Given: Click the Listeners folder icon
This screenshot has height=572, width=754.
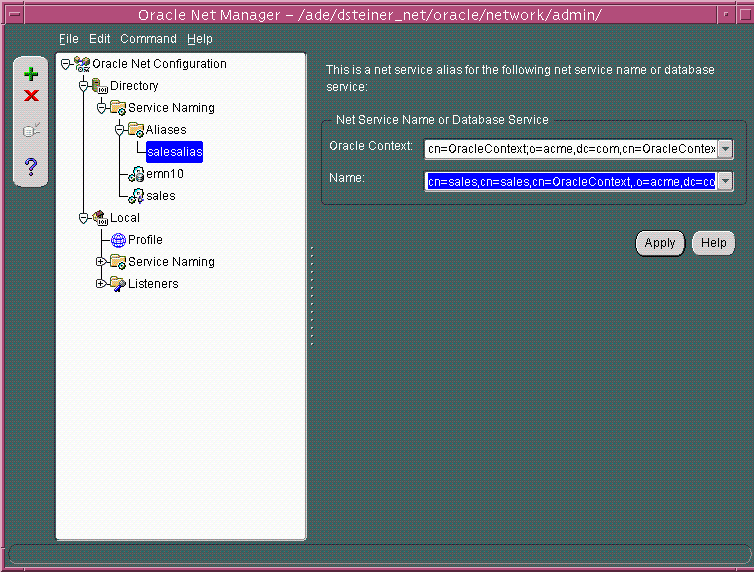Looking at the screenshot, I should (118, 284).
